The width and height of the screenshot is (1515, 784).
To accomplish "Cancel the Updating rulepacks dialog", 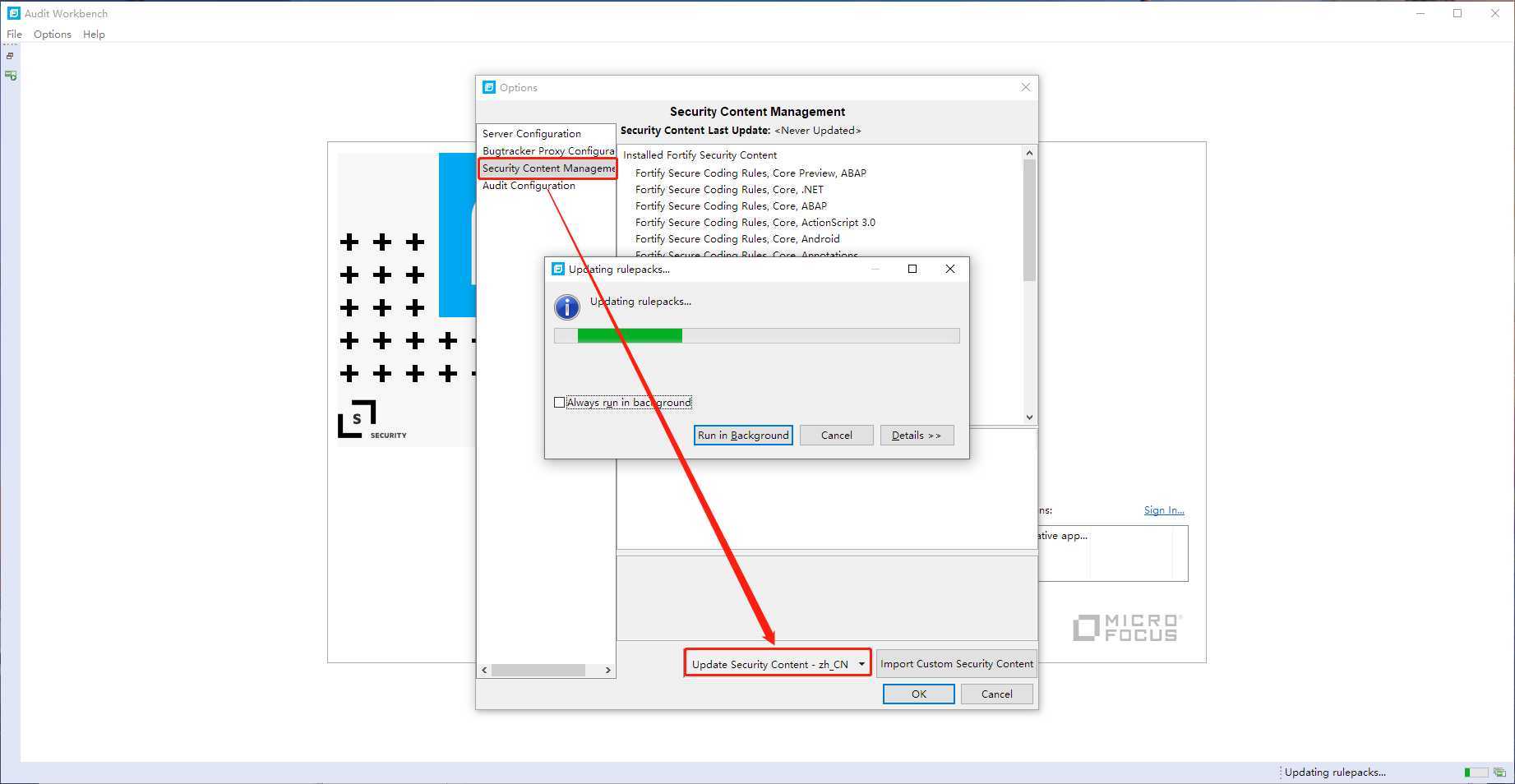I will [x=836, y=435].
